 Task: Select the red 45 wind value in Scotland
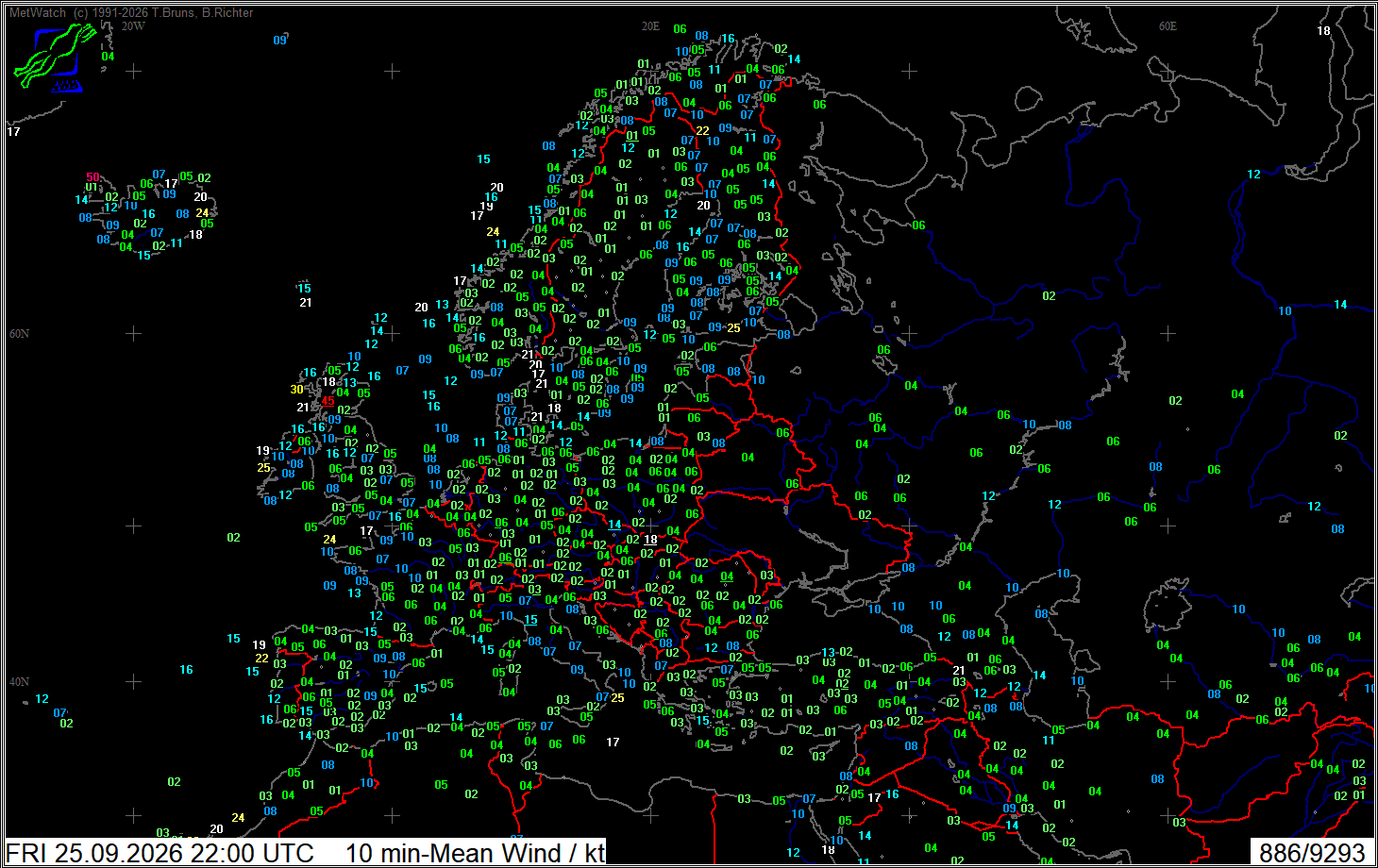tap(328, 401)
